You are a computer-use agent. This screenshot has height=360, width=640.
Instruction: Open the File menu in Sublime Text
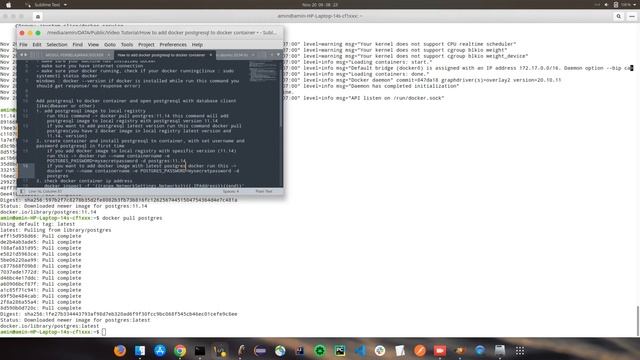pos(23,44)
